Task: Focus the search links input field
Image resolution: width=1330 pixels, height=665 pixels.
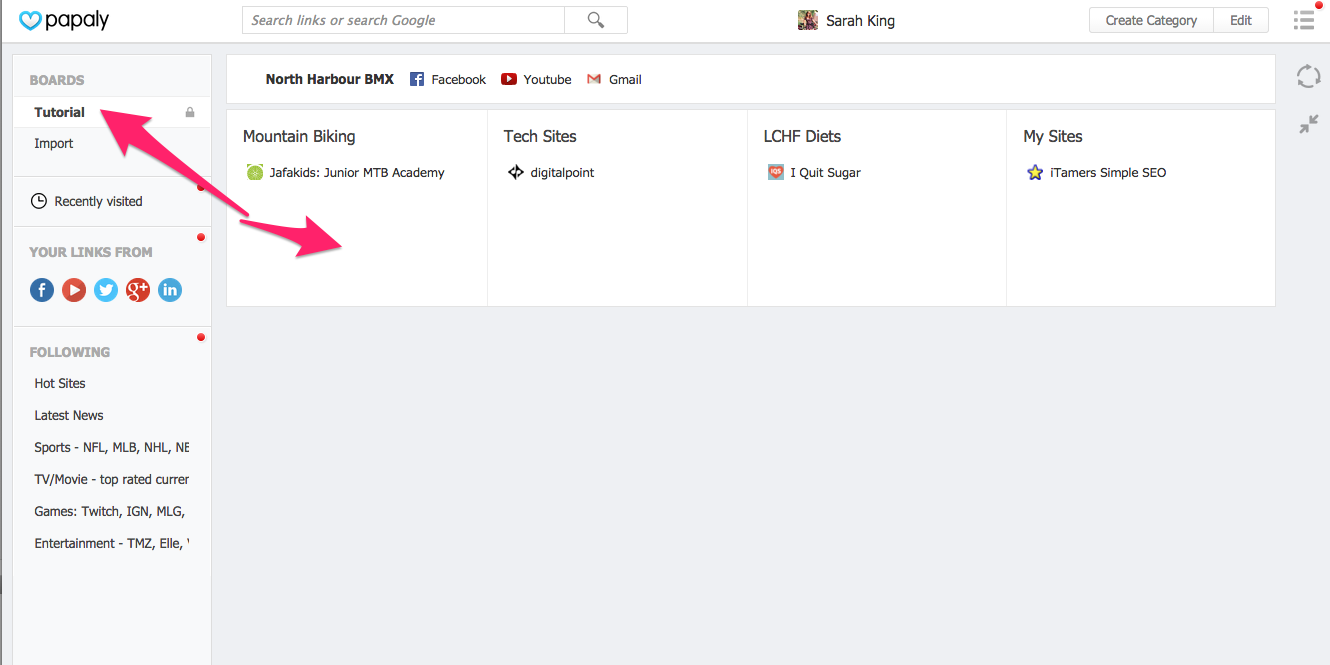Action: tap(403, 20)
